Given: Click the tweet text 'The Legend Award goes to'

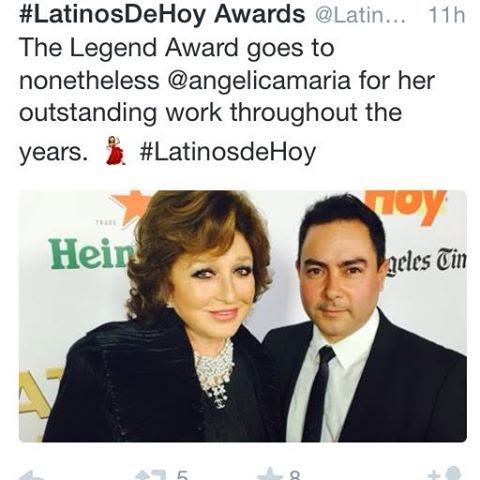Looking at the screenshot, I should click(177, 48).
